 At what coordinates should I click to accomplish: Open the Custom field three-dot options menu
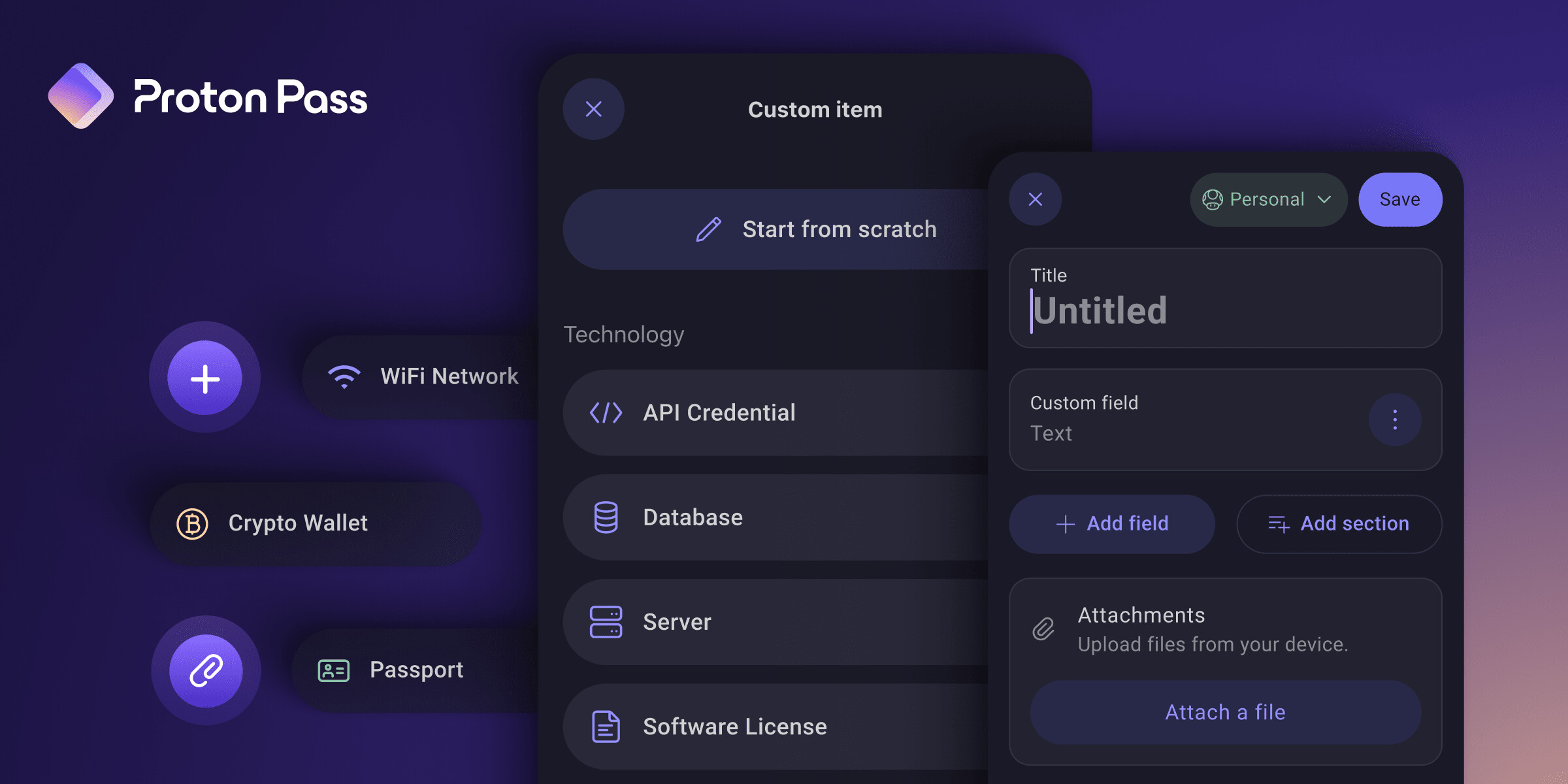tap(1395, 419)
